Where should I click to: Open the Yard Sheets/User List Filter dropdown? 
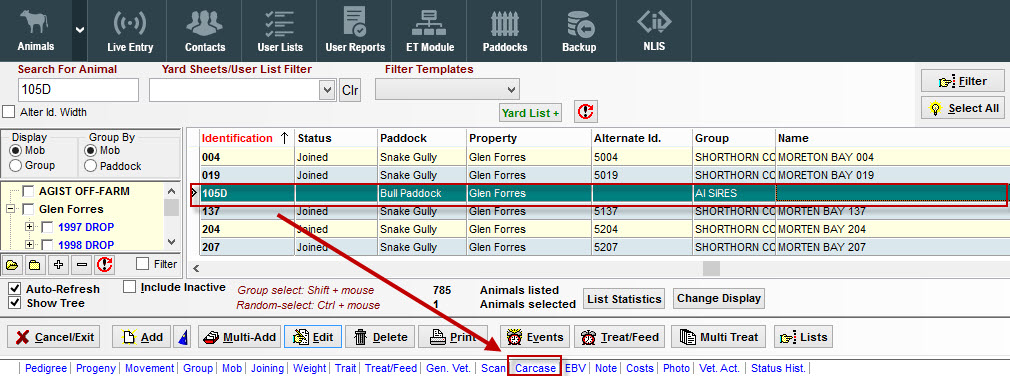[327, 90]
